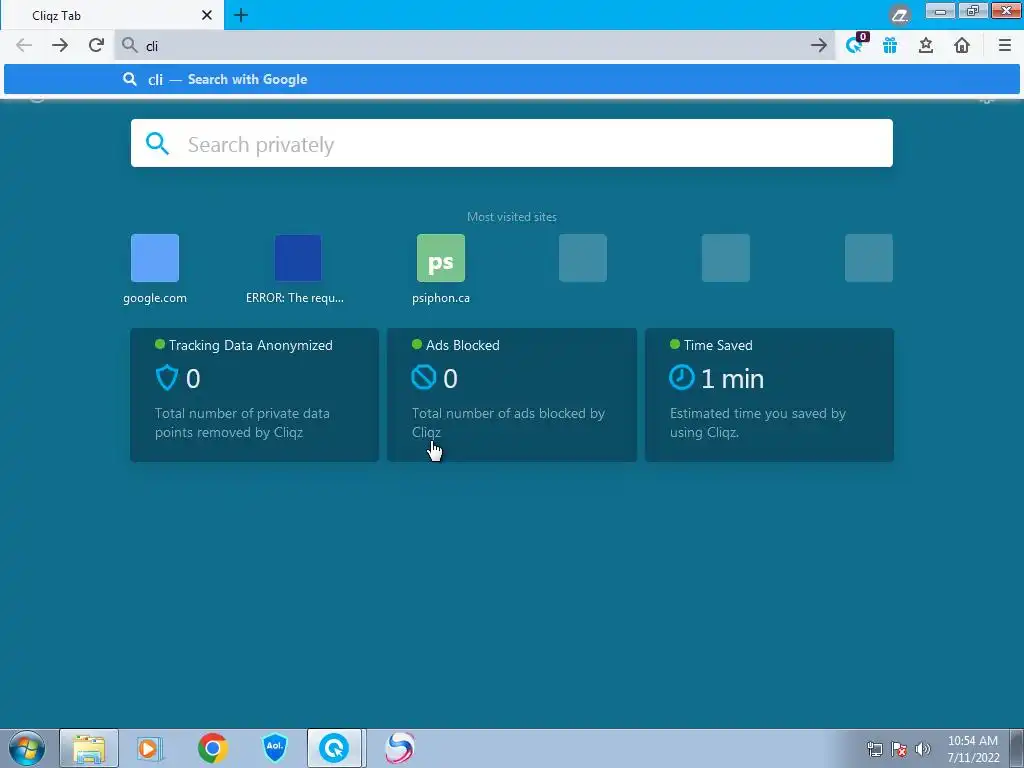Reload the current page
The image size is (1024, 768).
coord(97,45)
